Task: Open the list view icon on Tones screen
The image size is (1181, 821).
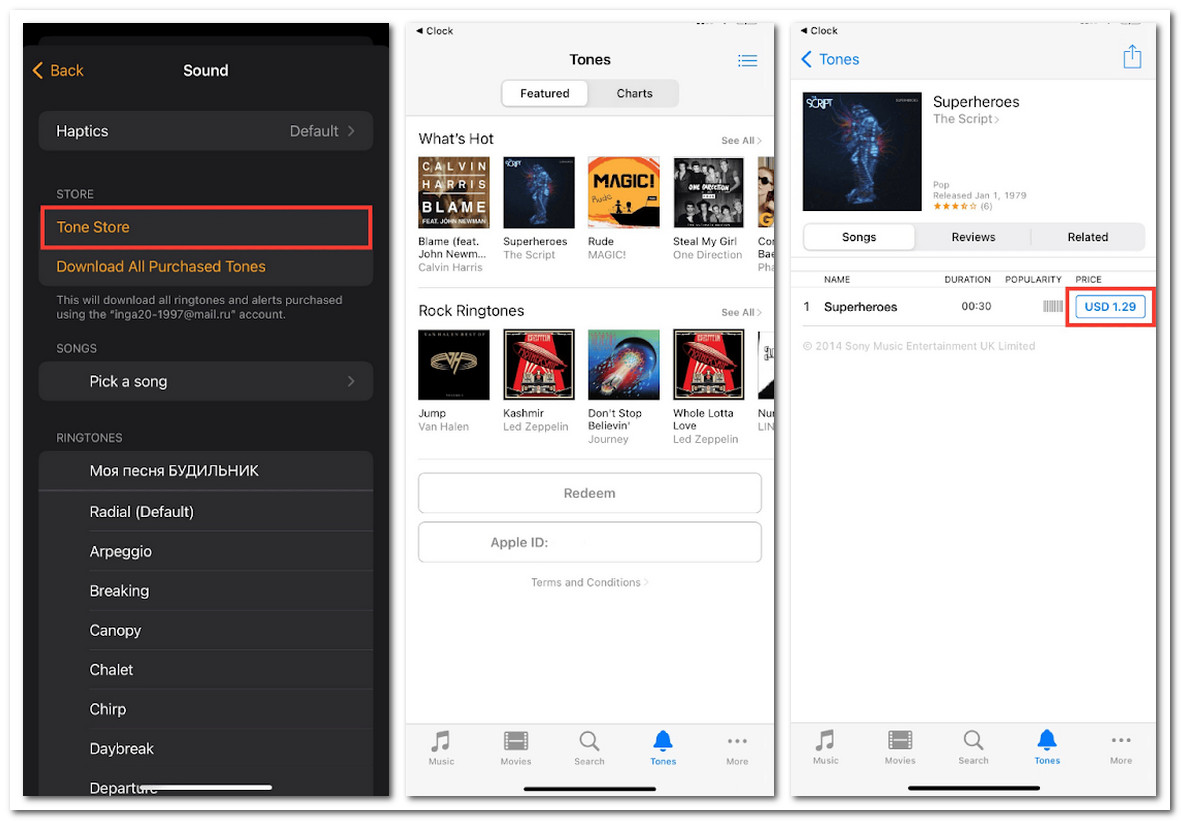Action: tap(747, 61)
